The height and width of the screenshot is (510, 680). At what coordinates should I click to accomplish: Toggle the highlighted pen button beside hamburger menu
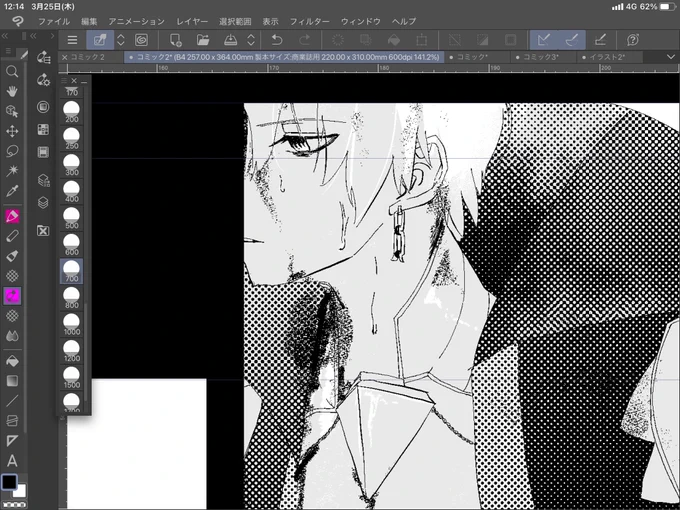click(100, 40)
